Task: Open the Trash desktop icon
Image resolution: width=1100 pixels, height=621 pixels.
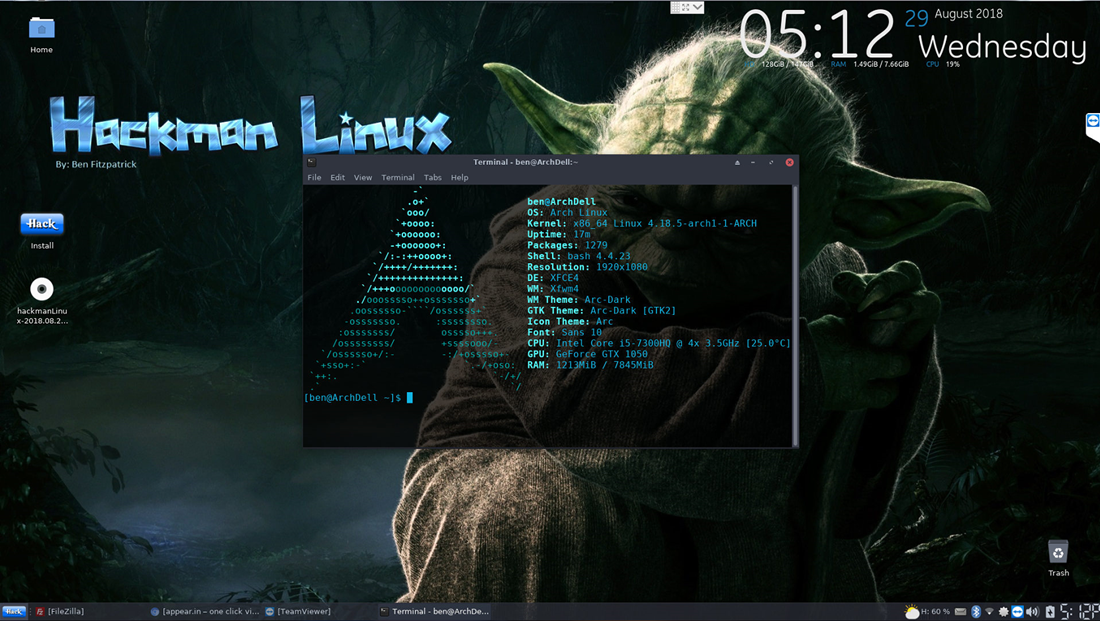Action: [1058, 558]
